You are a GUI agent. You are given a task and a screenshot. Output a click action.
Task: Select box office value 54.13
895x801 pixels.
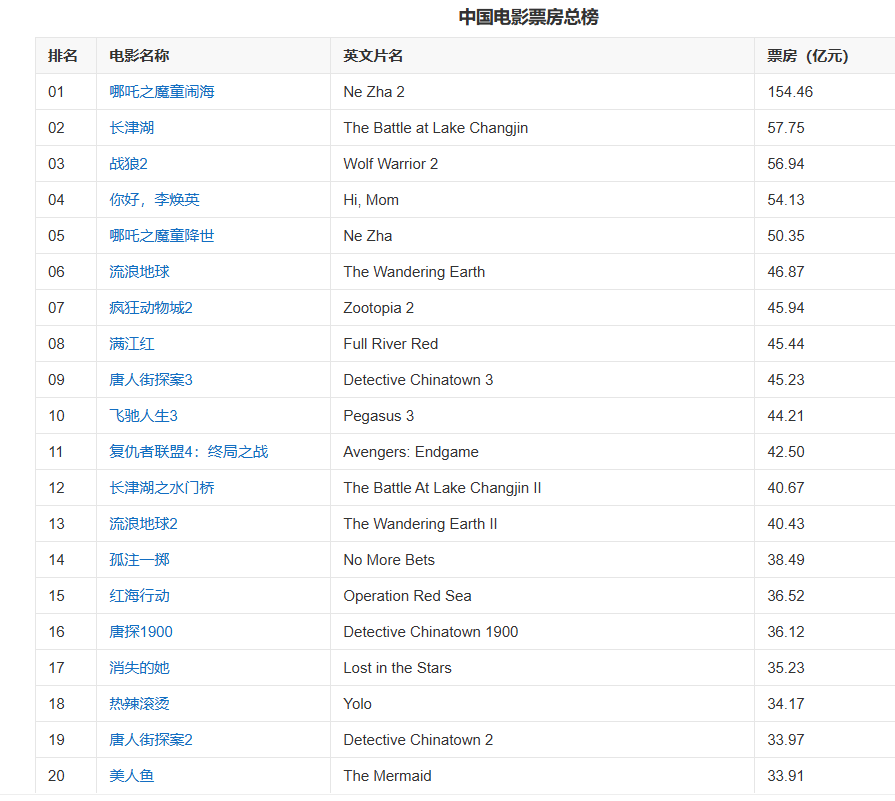pyautogui.click(x=785, y=200)
